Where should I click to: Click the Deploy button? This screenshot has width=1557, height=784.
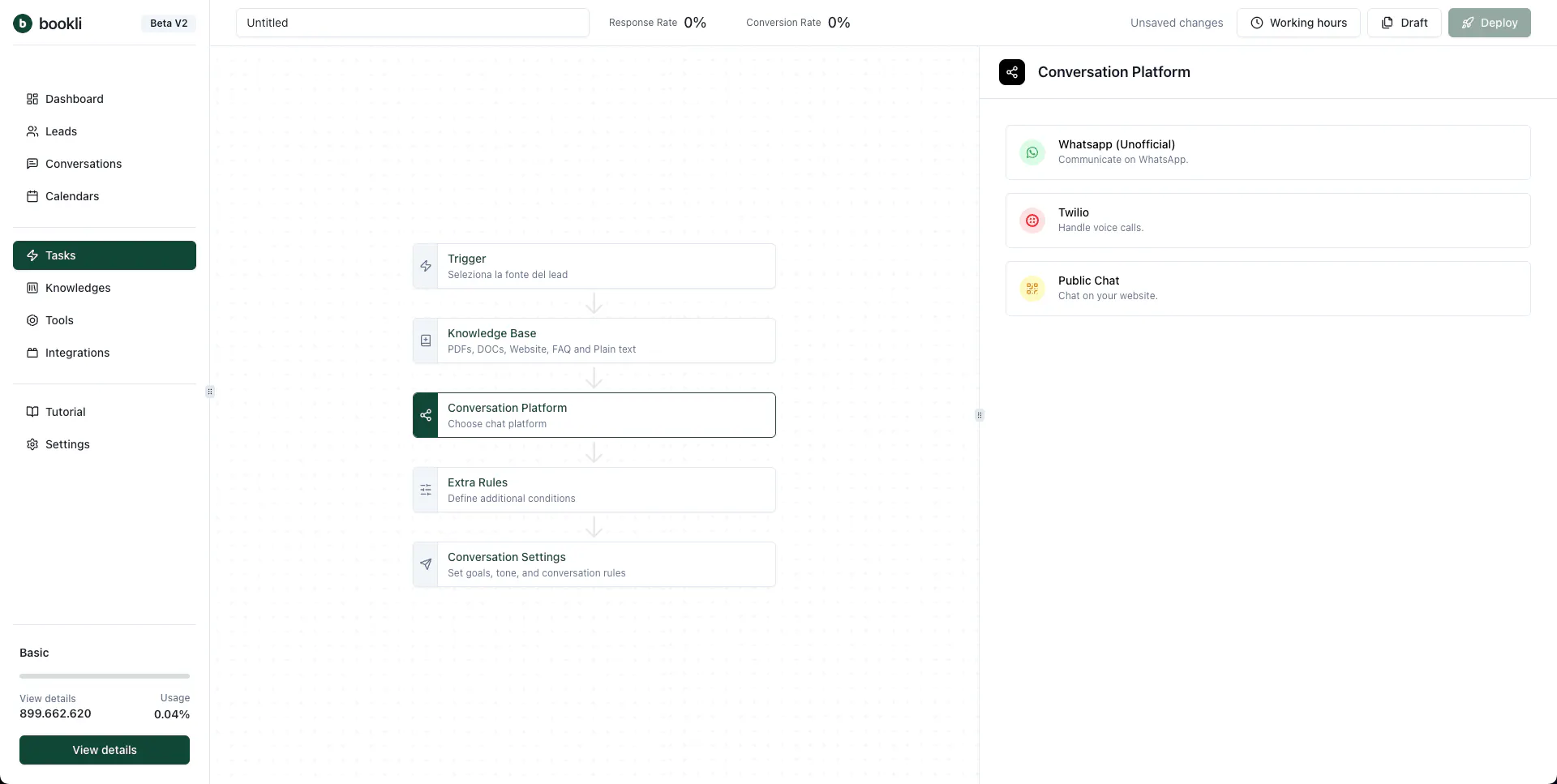[x=1490, y=23]
